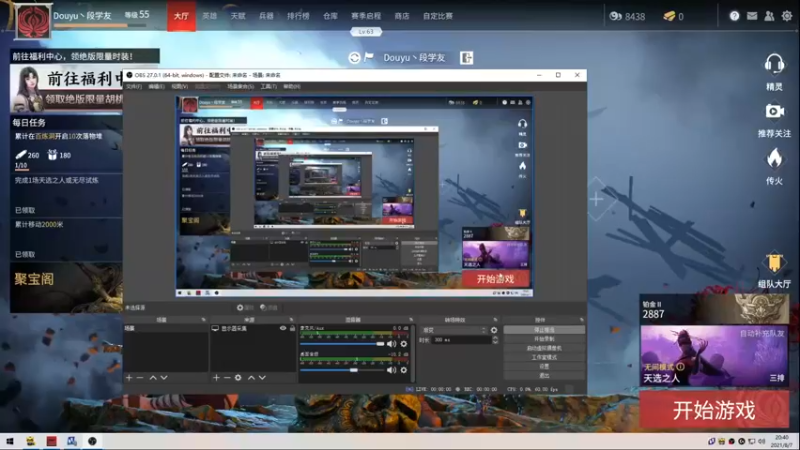Image resolution: width=800 pixels, height=450 pixels.
Task: Select the 显示器采集 source row
Action: (x=254, y=329)
